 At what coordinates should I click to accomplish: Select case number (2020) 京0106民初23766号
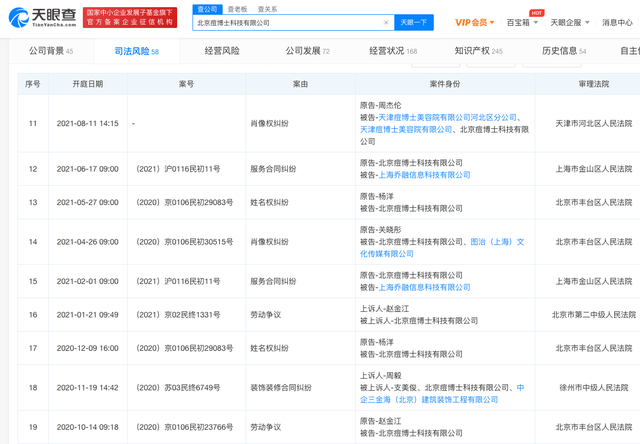tap(184, 427)
